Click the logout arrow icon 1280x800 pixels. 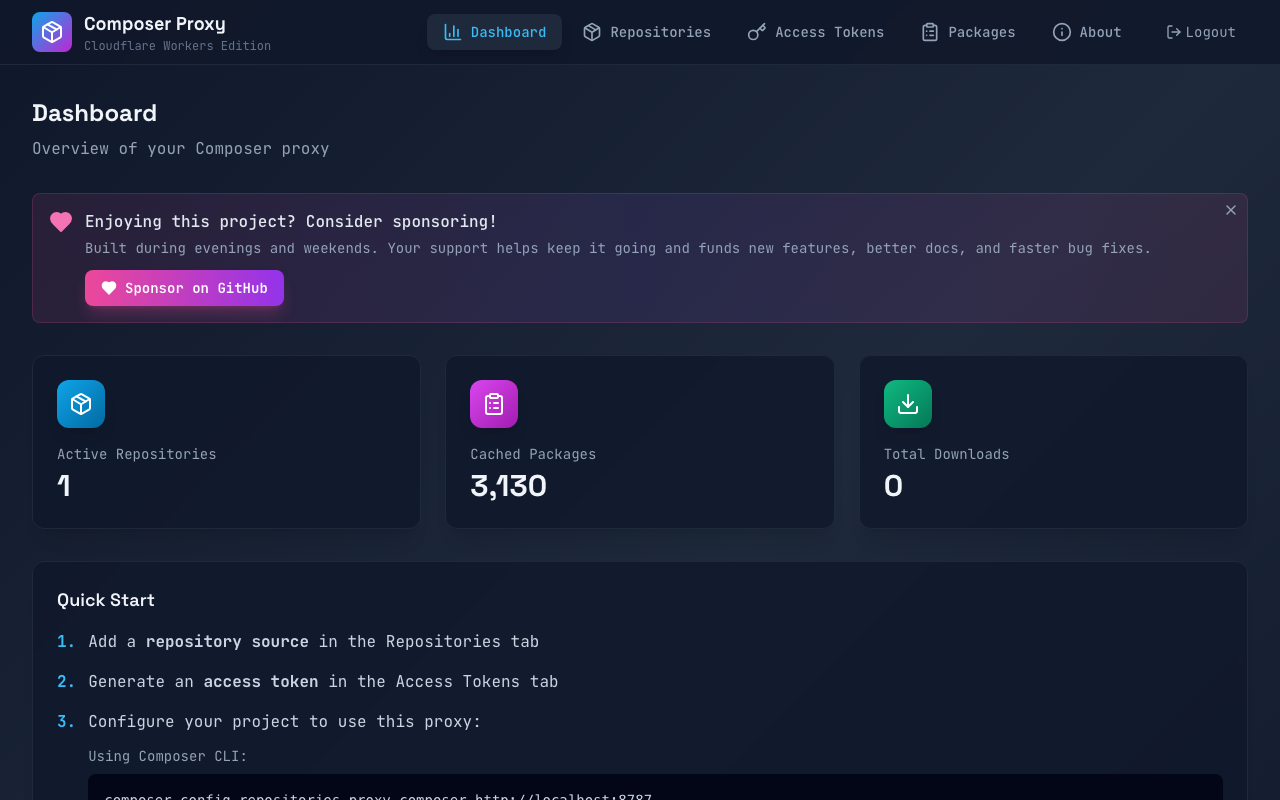(1174, 32)
